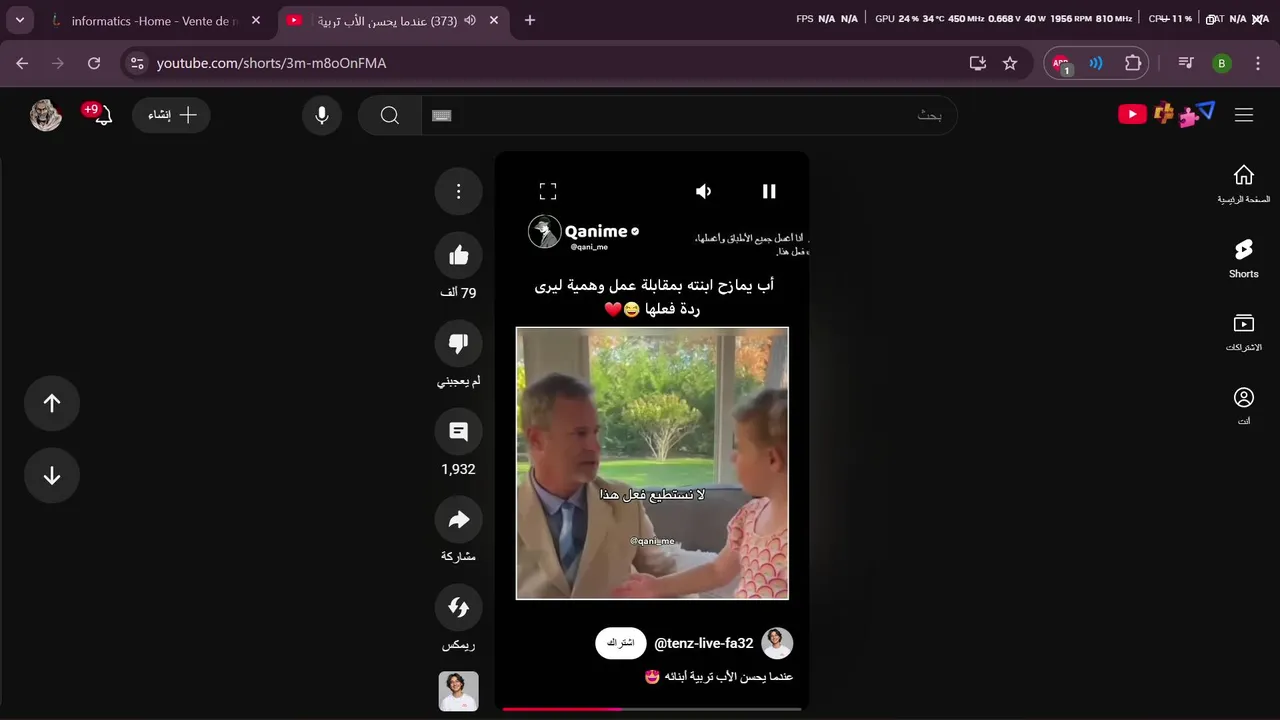Open the Remix option icon
Viewport: 1280px width, 720px height.
point(459,608)
